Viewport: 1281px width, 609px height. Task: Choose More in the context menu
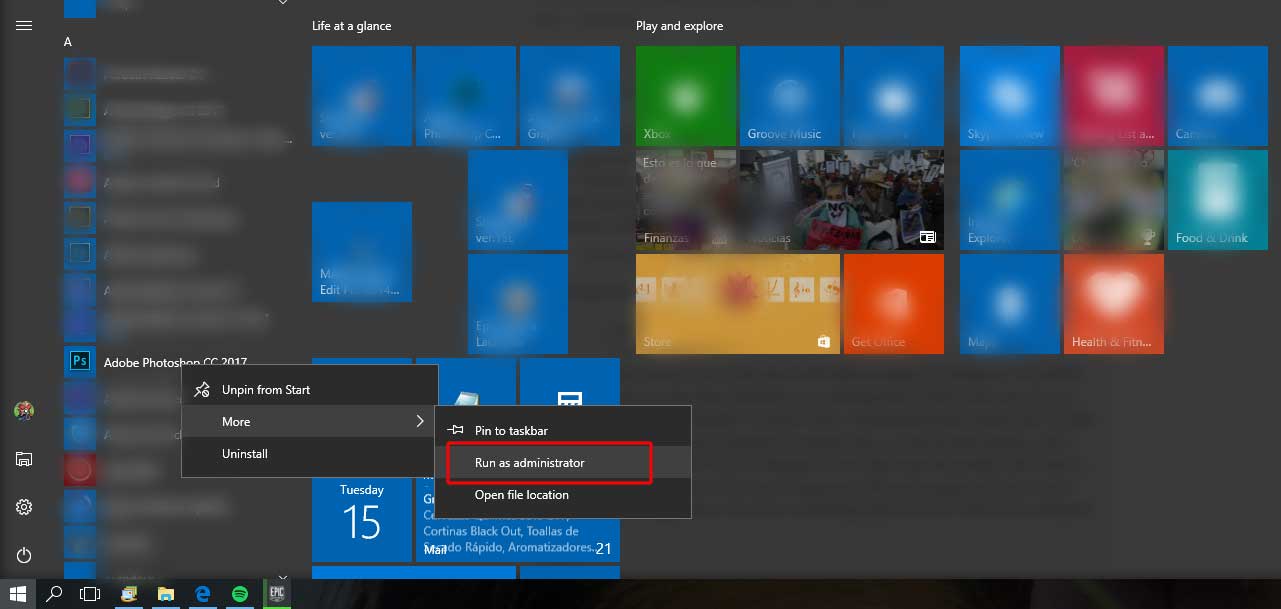pos(309,422)
